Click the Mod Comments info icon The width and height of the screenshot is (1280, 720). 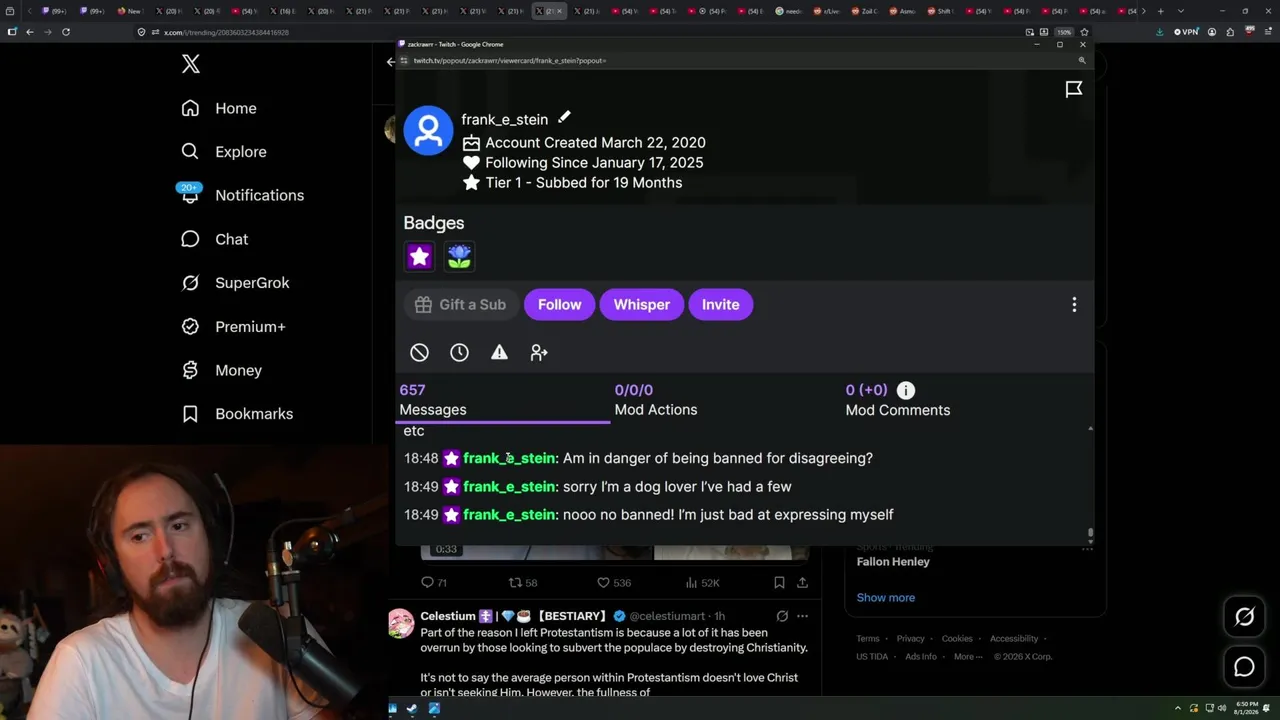(905, 390)
